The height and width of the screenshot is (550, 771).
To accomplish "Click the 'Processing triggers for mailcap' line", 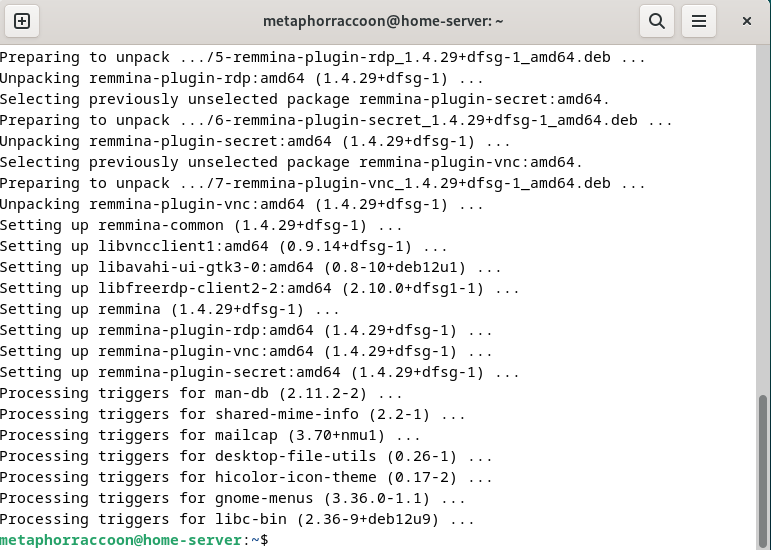I will click(x=210, y=435).
